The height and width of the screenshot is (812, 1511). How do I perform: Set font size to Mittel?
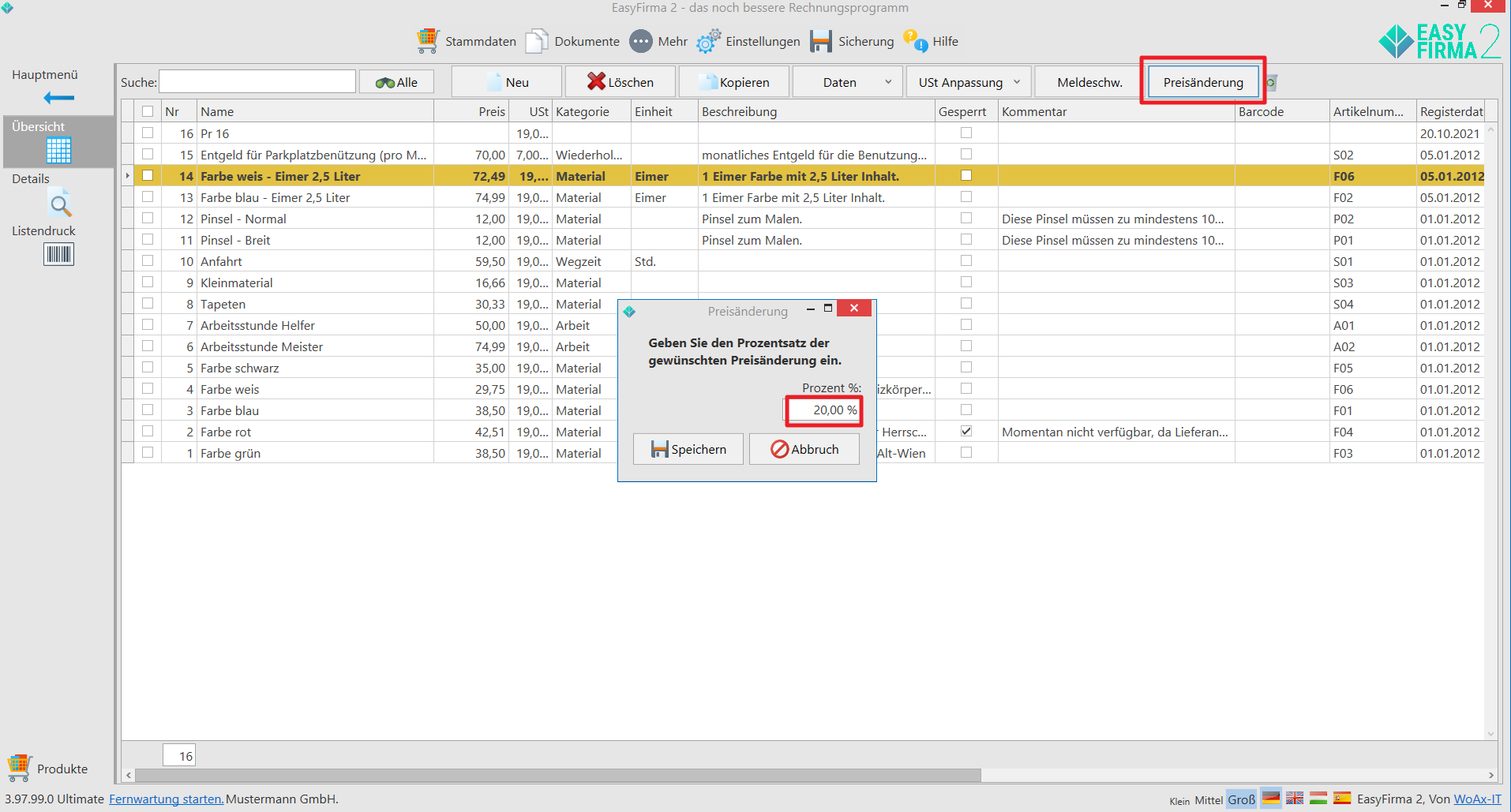tap(1208, 800)
